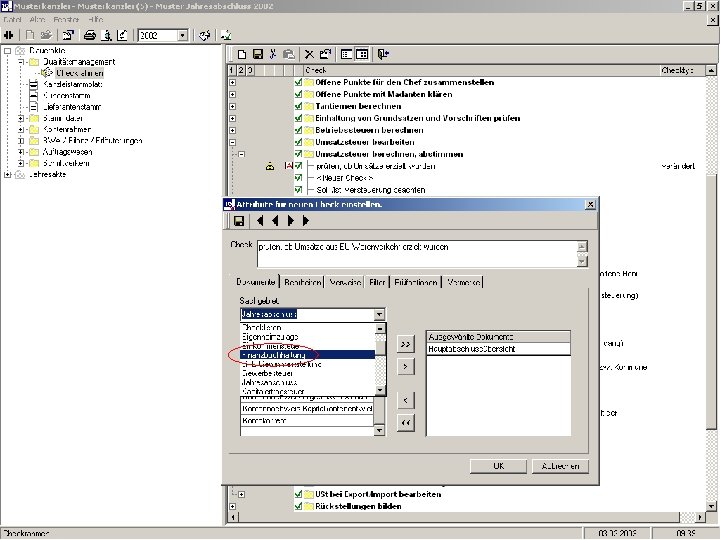Go to previous record arrow in dialog

[275, 221]
